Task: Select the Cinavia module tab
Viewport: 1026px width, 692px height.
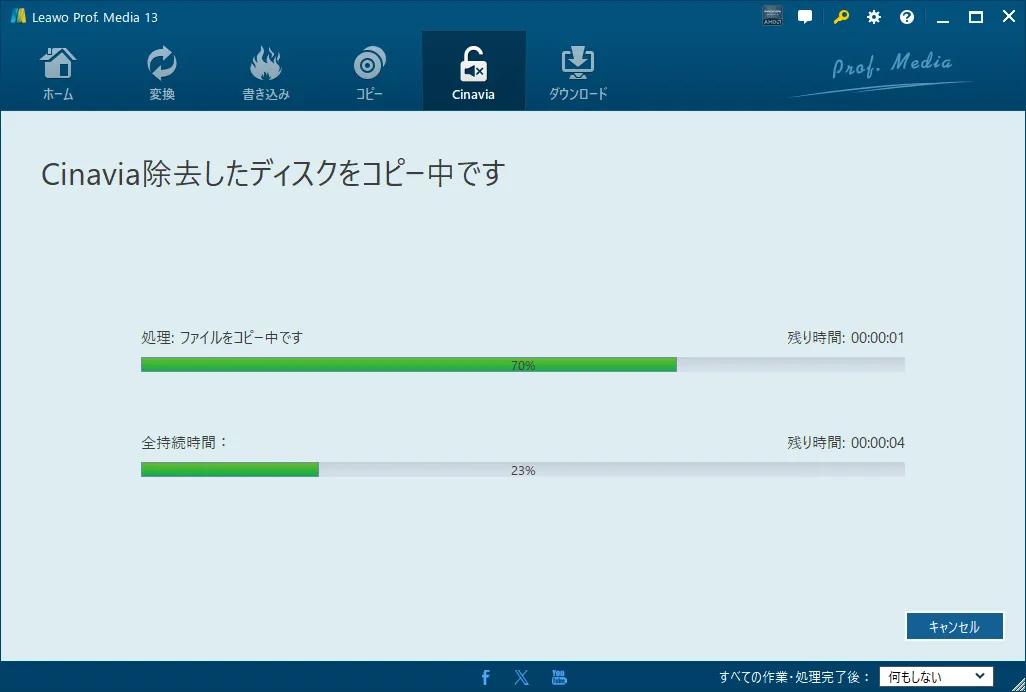Action: (x=474, y=71)
